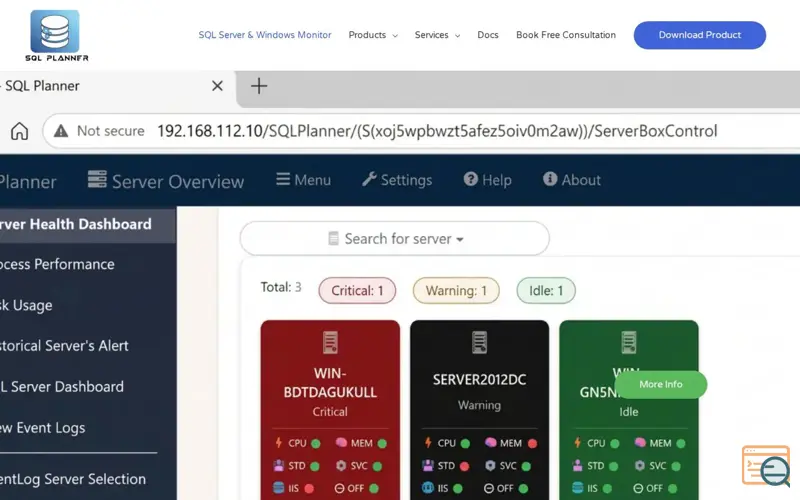Click MEM brain icon on Idle card
Image resolution: width=800 pixels, height=500 pixels.
click(x=640, y=442)
